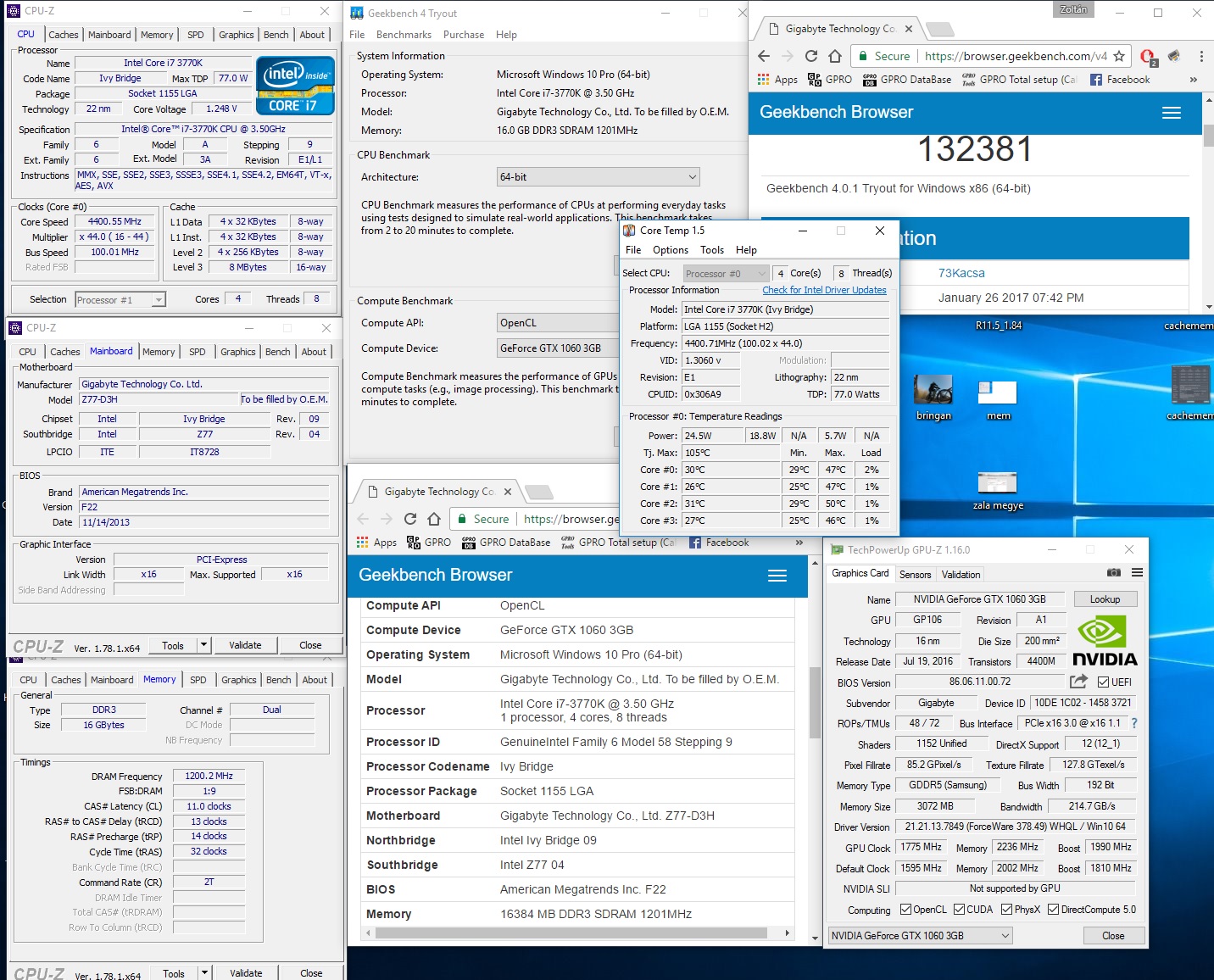Switch to the Validation tab in GPU-Z
This screenshot has height=980, width=1214.
pos(961,575)
